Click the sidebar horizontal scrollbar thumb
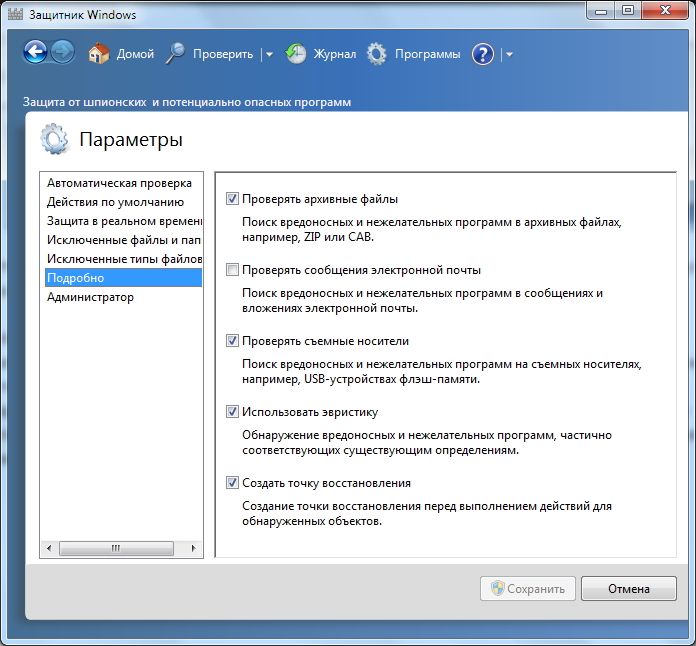The width and height of the screenshot is (696, 646). (116, 549)
